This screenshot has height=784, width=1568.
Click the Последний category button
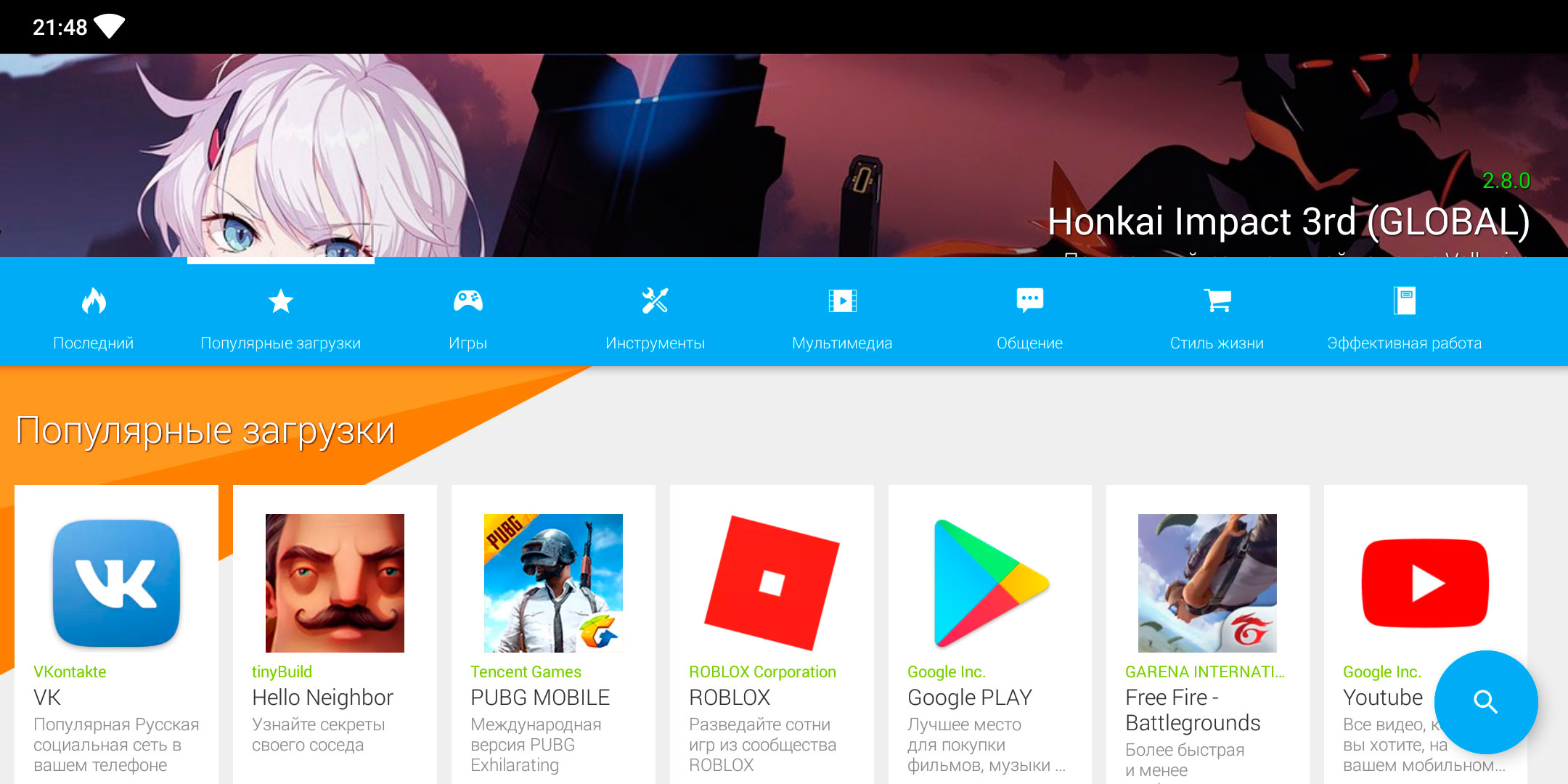point(94,324)
